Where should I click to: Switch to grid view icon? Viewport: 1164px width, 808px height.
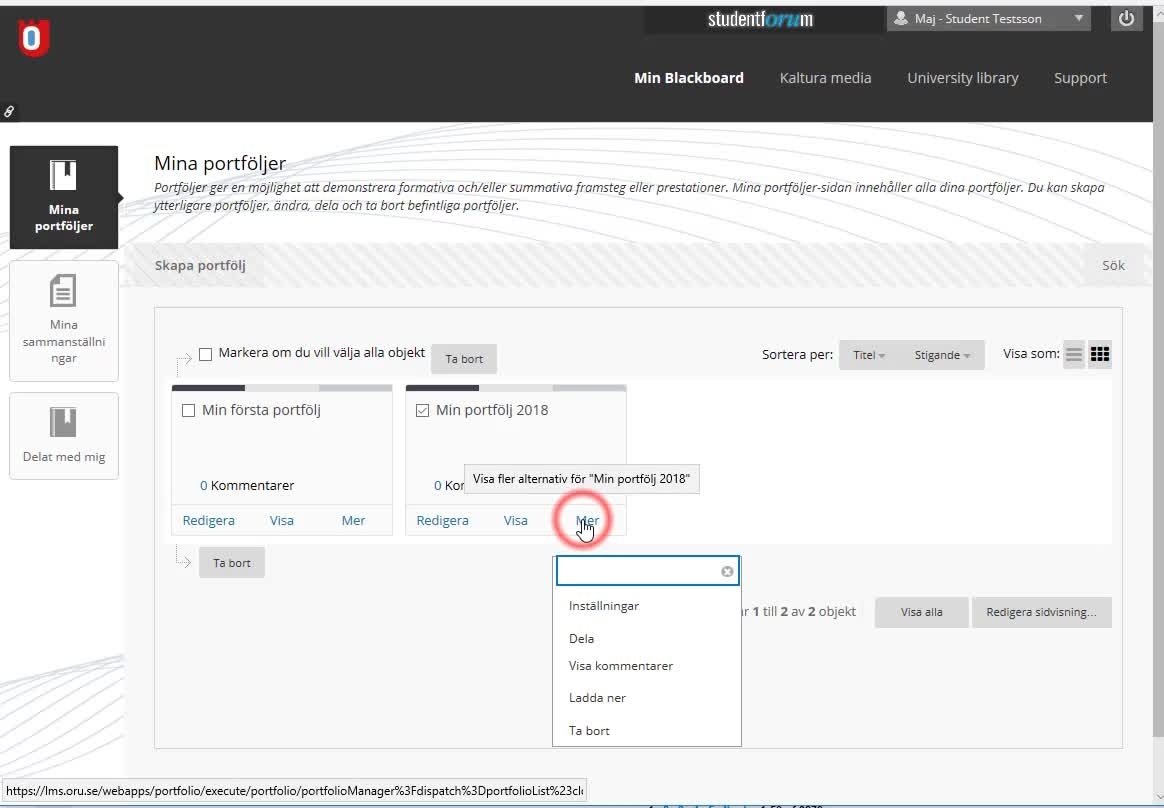click(x=1099, y=354)
